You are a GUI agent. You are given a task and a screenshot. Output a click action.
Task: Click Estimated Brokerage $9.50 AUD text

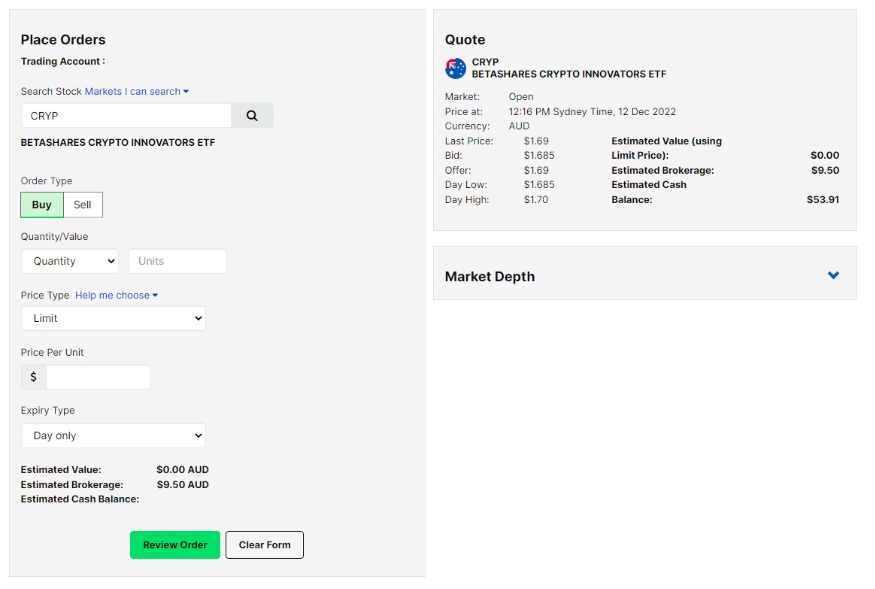(182, 485)
